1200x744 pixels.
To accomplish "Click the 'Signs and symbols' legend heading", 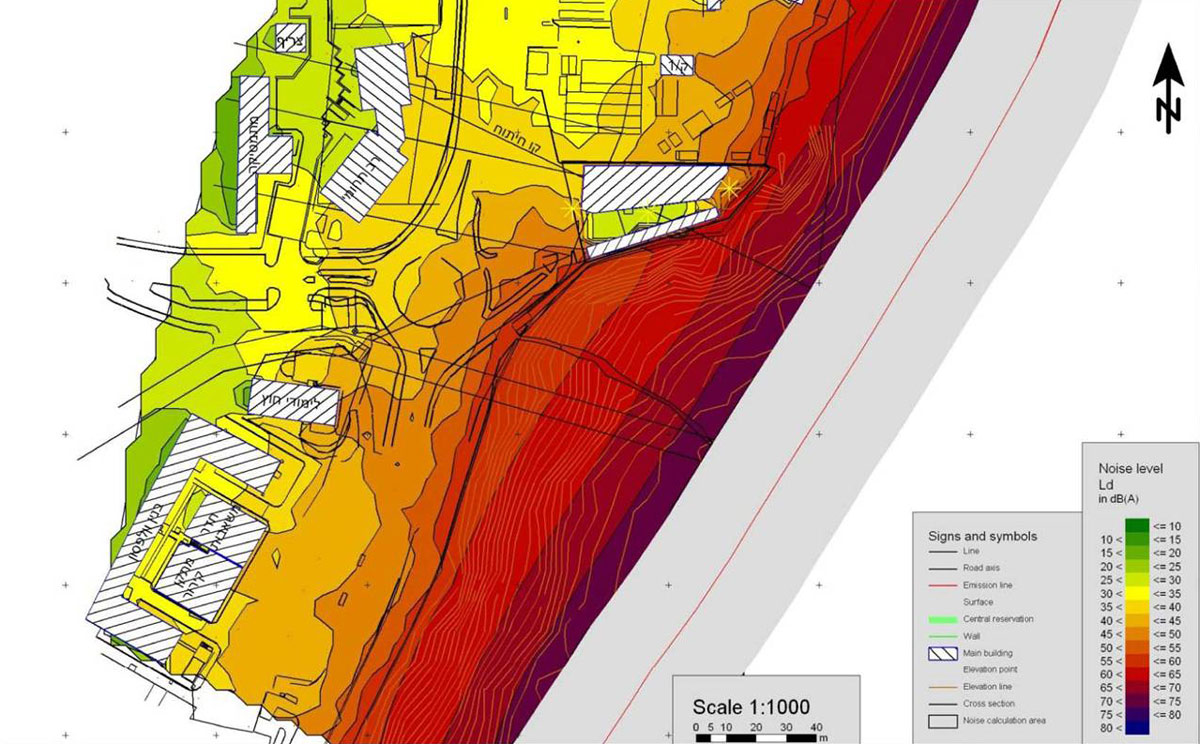I will pyautogui.click(x=983, y=536).
